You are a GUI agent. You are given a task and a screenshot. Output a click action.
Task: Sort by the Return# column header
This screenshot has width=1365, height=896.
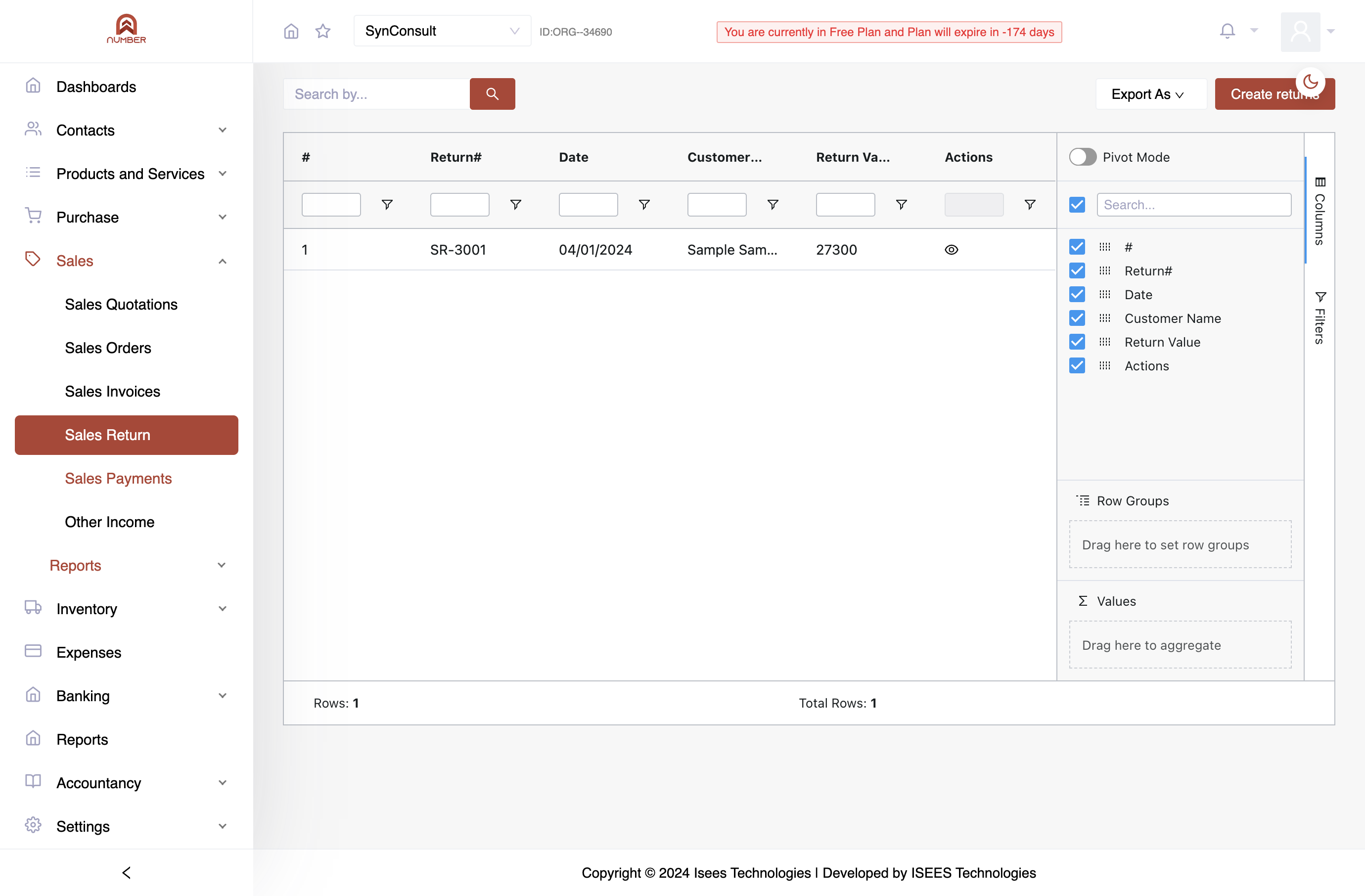coord(456,157)
